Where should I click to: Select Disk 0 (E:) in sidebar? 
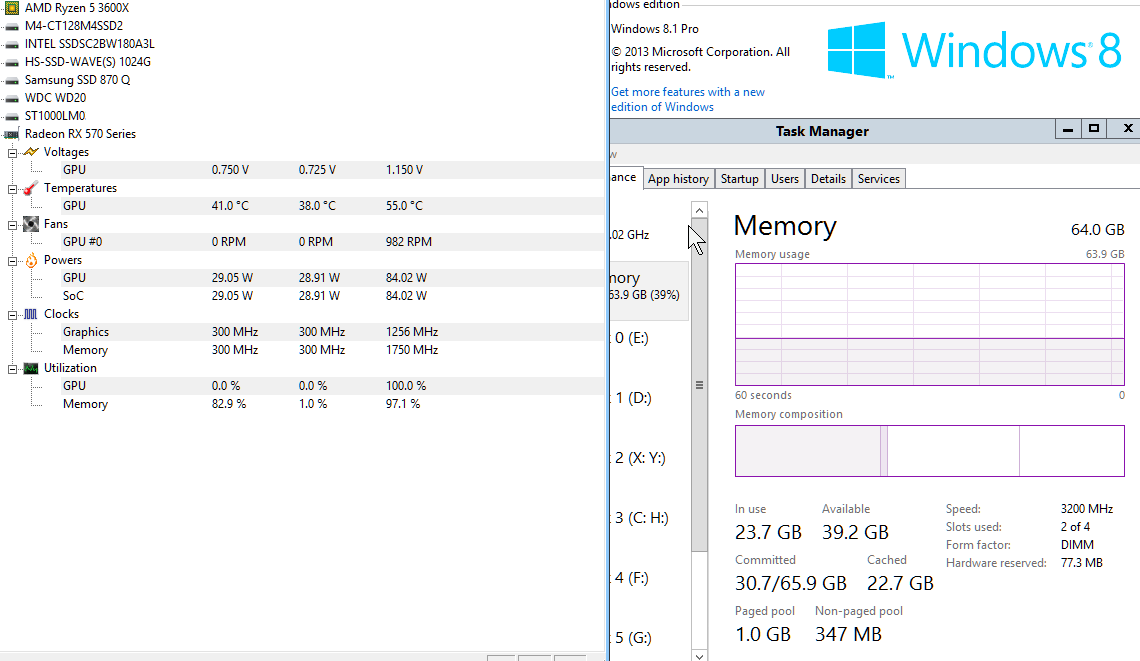point(649,338)
